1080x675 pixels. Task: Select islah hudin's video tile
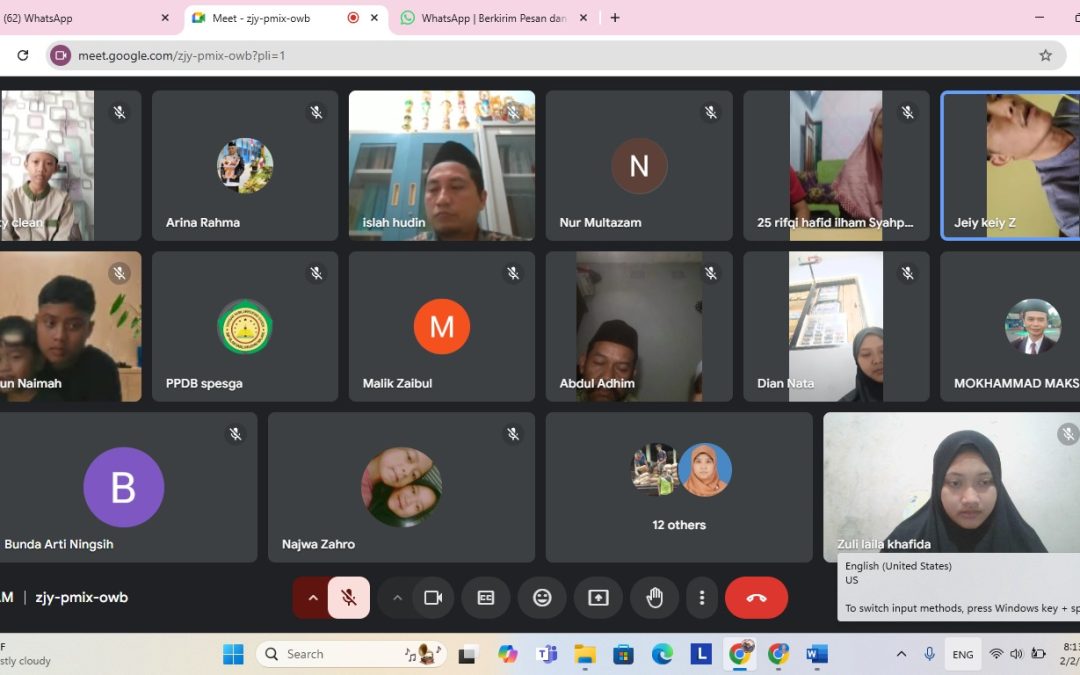pyautogui.click(x=441, y=165)
